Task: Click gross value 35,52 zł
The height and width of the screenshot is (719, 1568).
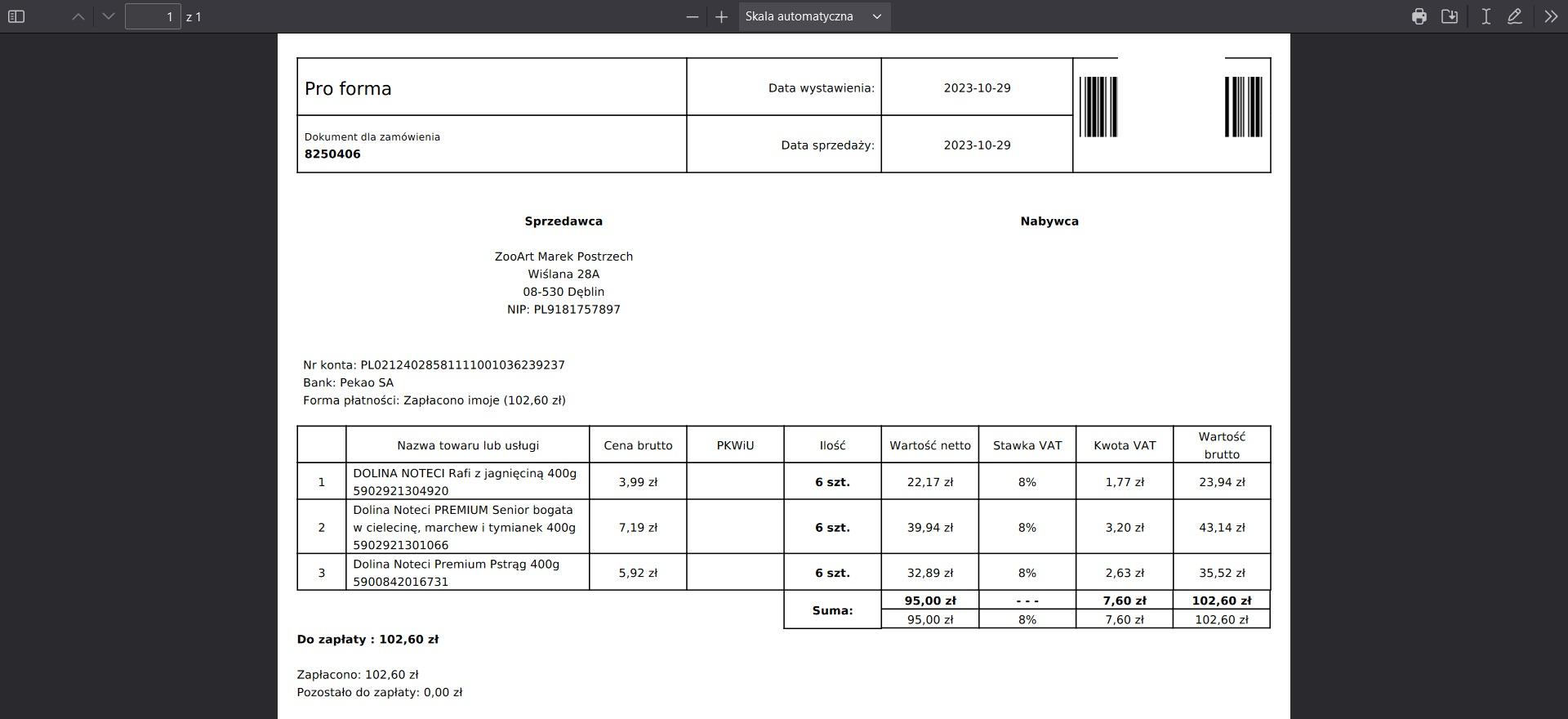Action: click(x=1222, y=573)
